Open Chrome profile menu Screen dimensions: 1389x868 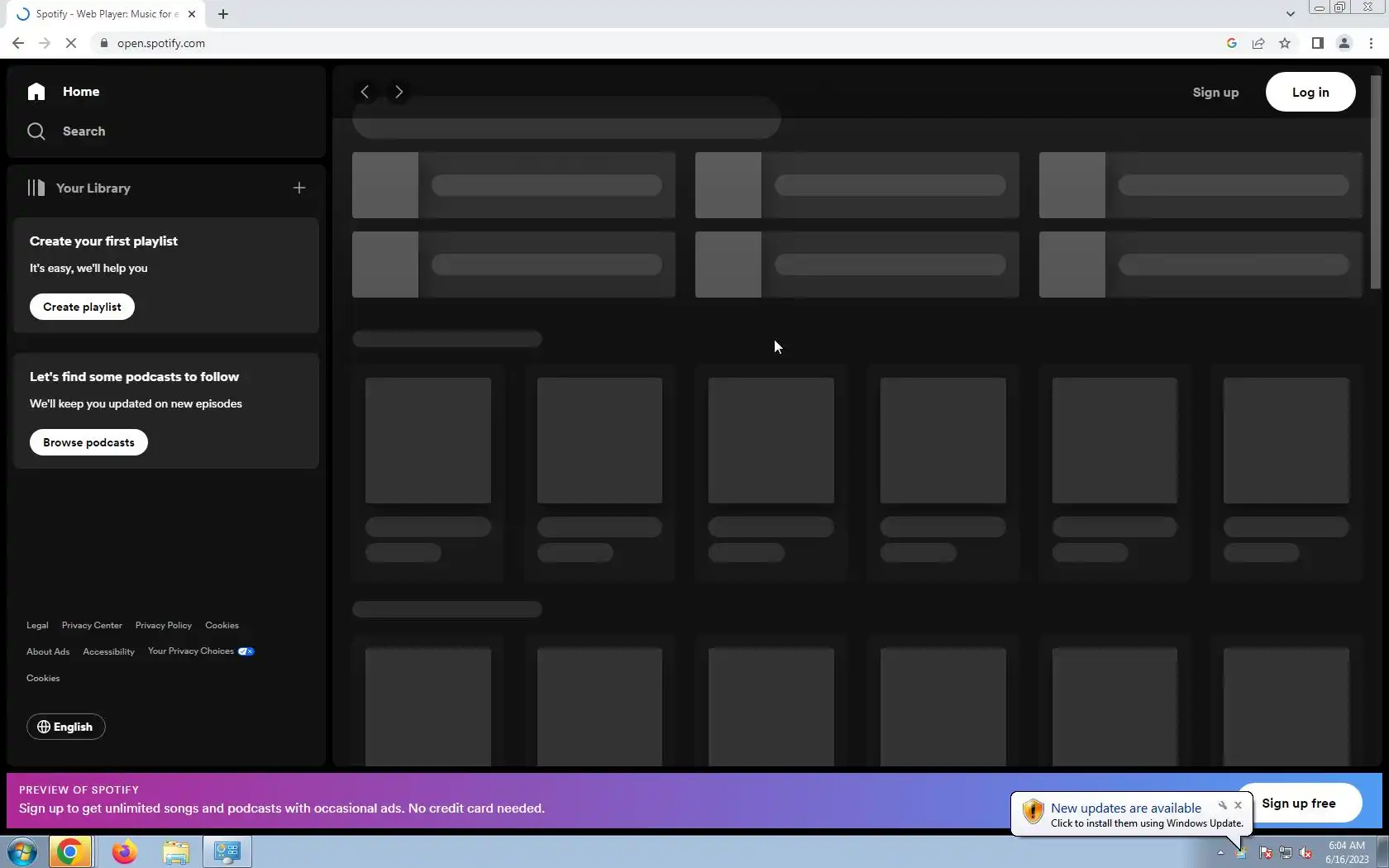pyautogui.click(x=1344, y=43)
